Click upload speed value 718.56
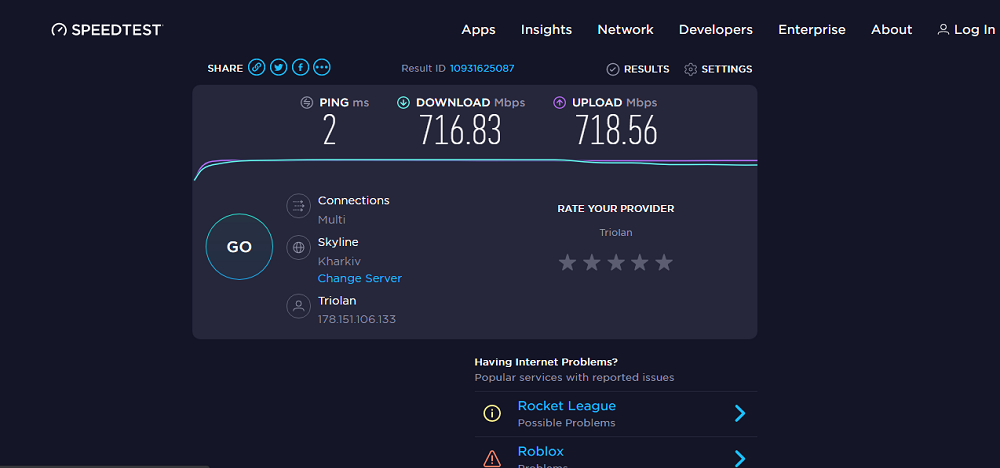The height and width of the screenshot is (468, 1000). (616, 130)
